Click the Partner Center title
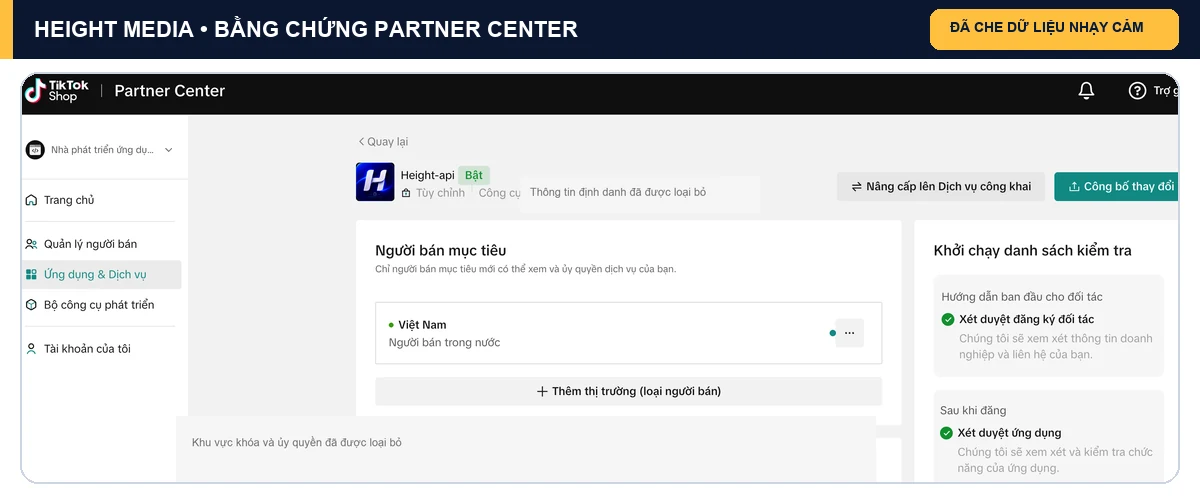The image size is (1200, 500). [170, 91]
